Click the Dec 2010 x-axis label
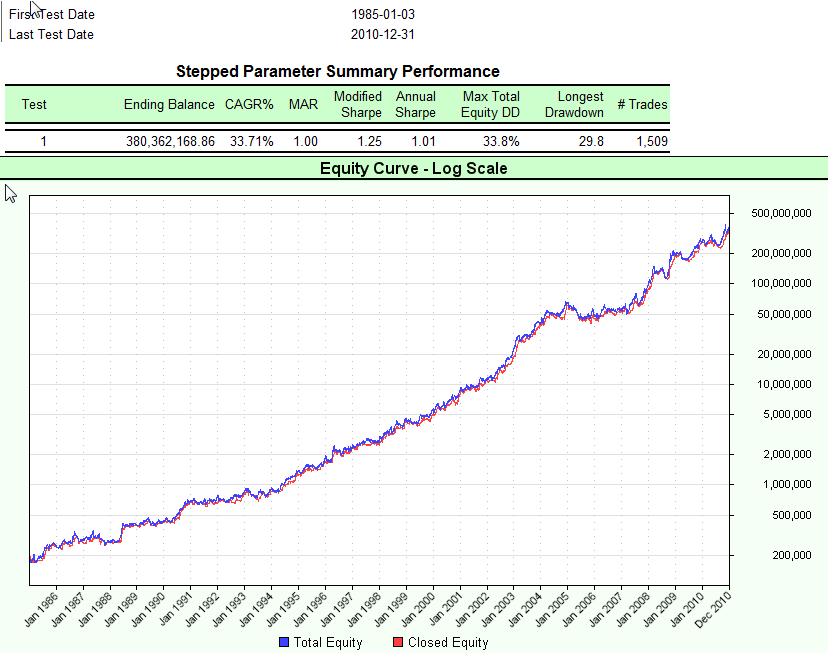Viewport: 835px width, 660px height. click(x=712, y=609)
